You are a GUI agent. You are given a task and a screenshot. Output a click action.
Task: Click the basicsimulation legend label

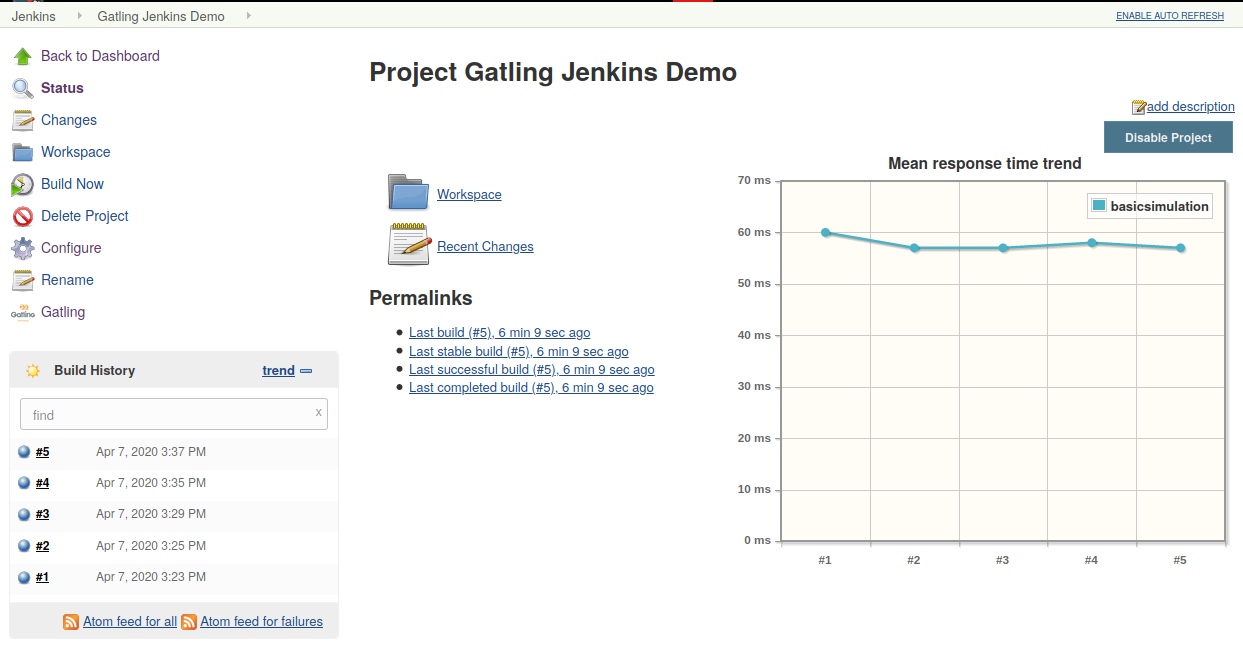pyautogui.click(x=1160, y=207)
